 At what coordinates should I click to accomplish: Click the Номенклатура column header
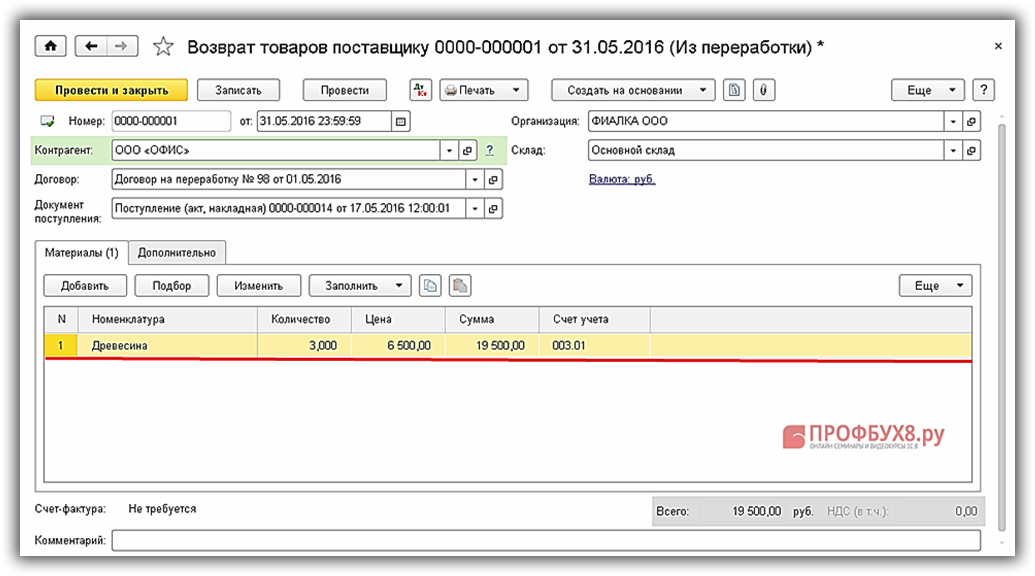point(168,319)
